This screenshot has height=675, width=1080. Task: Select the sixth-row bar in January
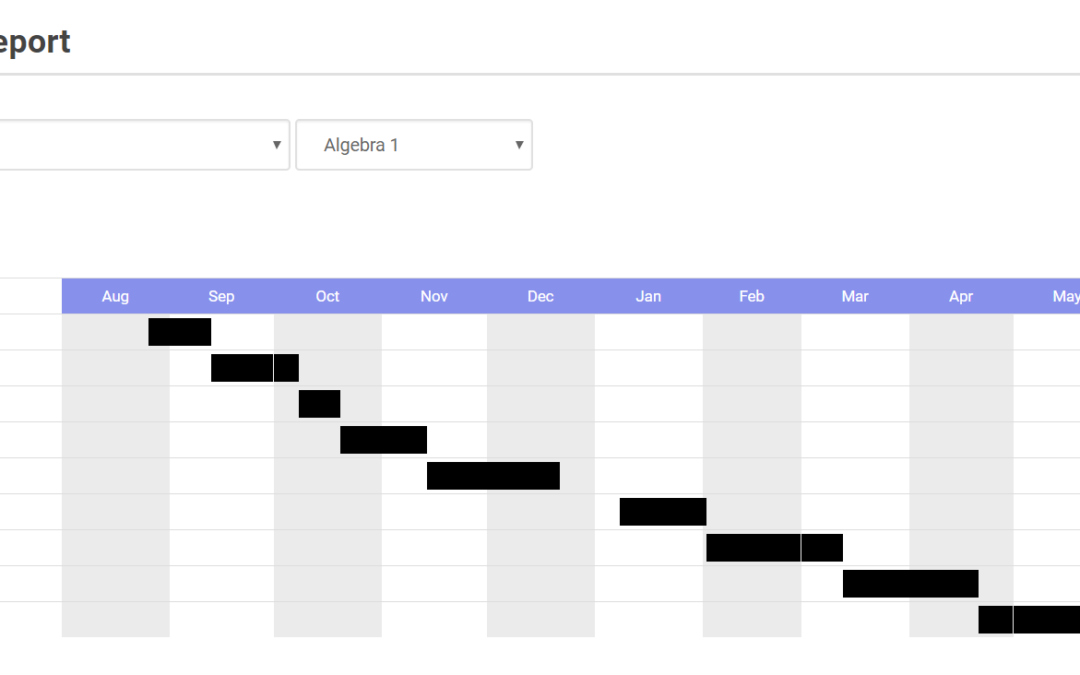[663, 512]
